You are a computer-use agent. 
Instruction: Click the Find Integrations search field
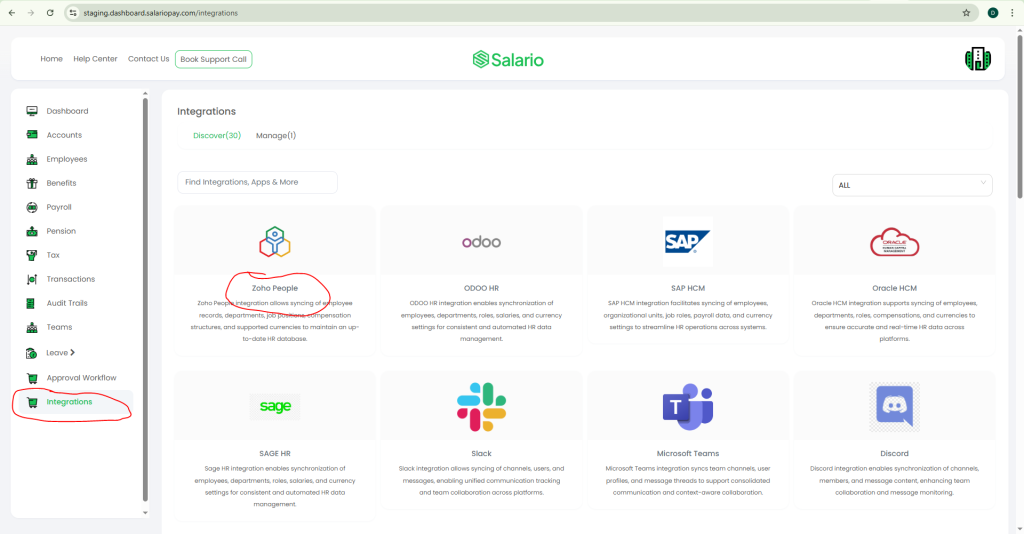point(257,182)
